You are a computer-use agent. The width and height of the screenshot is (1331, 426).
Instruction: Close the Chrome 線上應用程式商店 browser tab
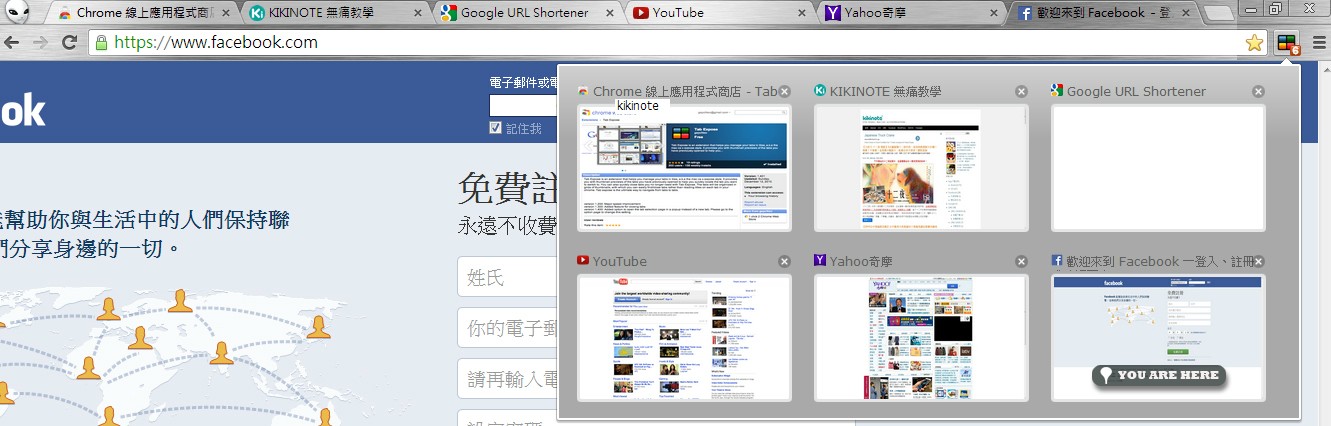(x=227, y=13)
